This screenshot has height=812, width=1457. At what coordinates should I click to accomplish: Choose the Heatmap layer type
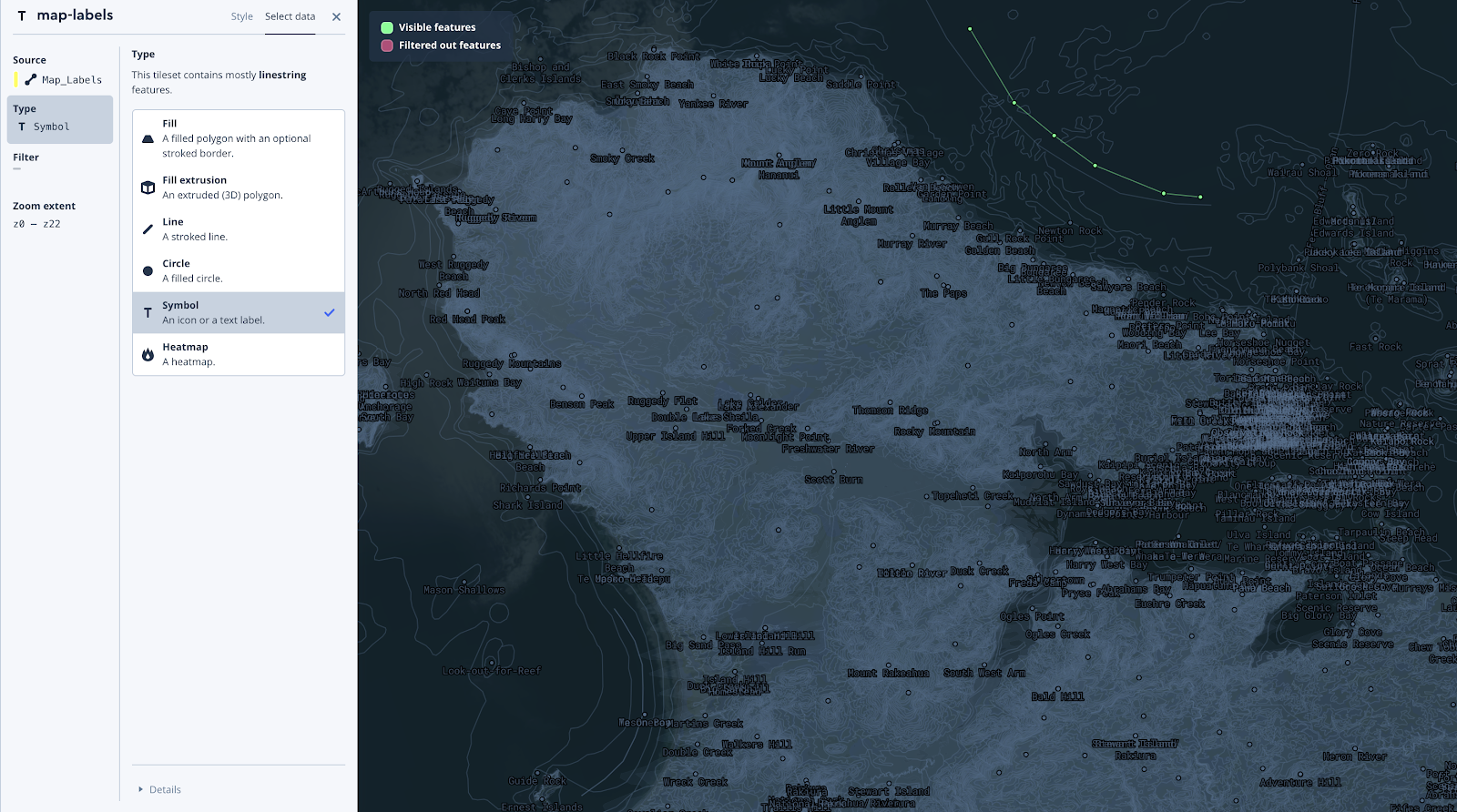(239, 355)
